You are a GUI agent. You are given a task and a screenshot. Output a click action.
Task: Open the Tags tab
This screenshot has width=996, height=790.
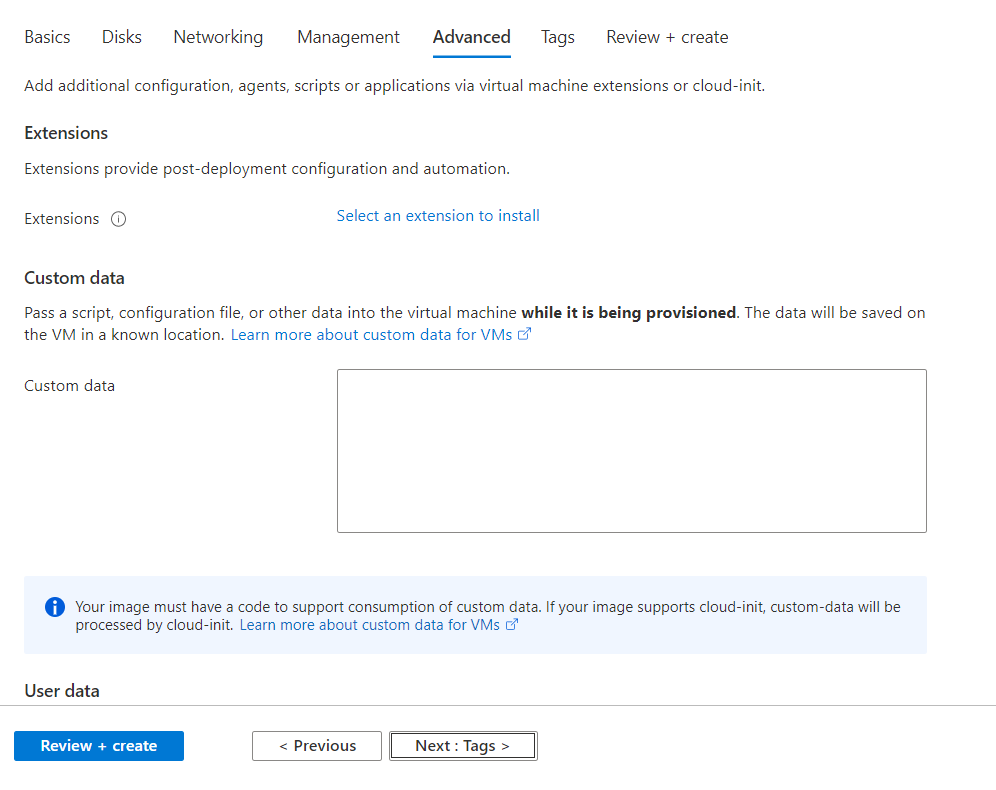558,37
